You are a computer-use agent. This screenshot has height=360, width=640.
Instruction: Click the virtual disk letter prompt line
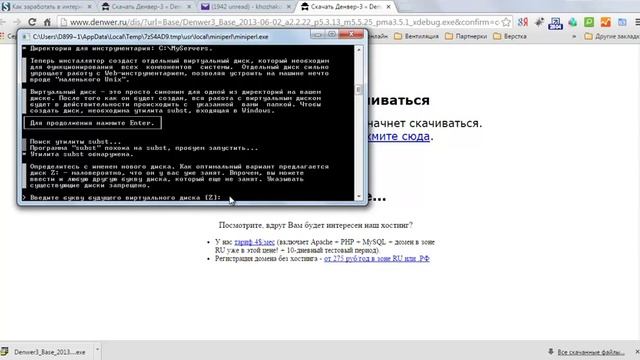click(x=122, y=198)
